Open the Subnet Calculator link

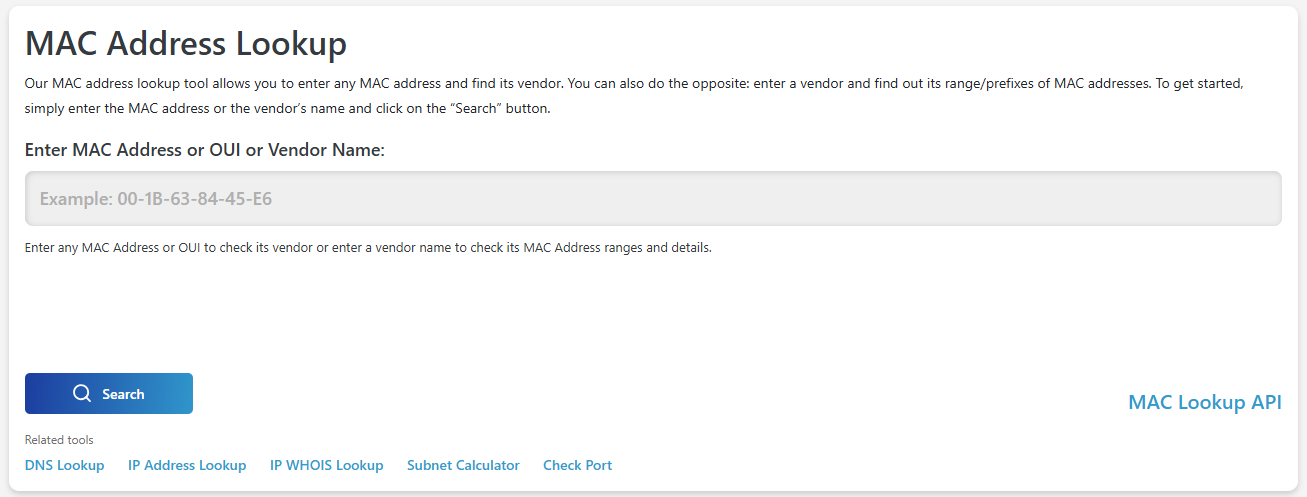pos(463,465)
